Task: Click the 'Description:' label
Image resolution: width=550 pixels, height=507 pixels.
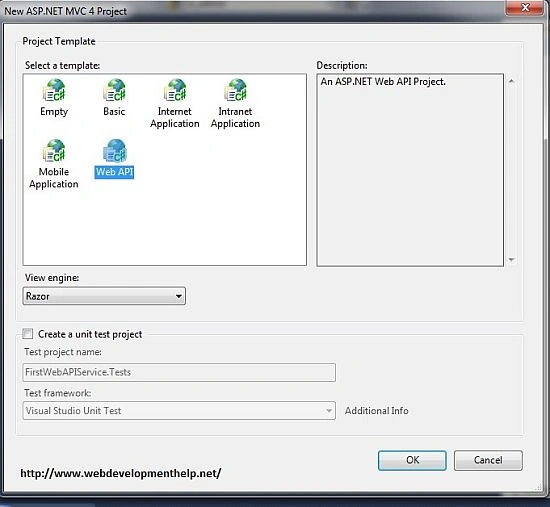Action: click(342, 66)
